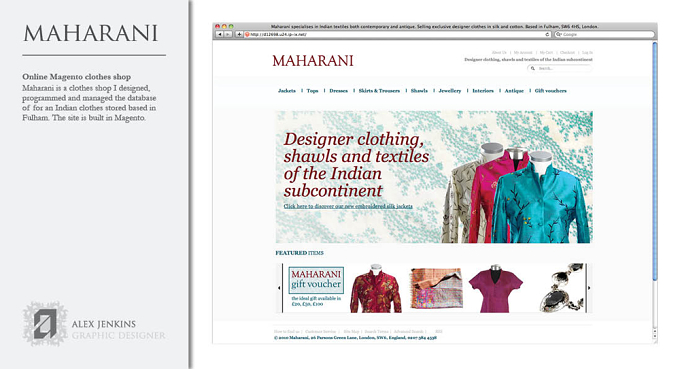This screenshot has height=369, width=680.
Task: Open the Antique category
Action: click(514, 91)
